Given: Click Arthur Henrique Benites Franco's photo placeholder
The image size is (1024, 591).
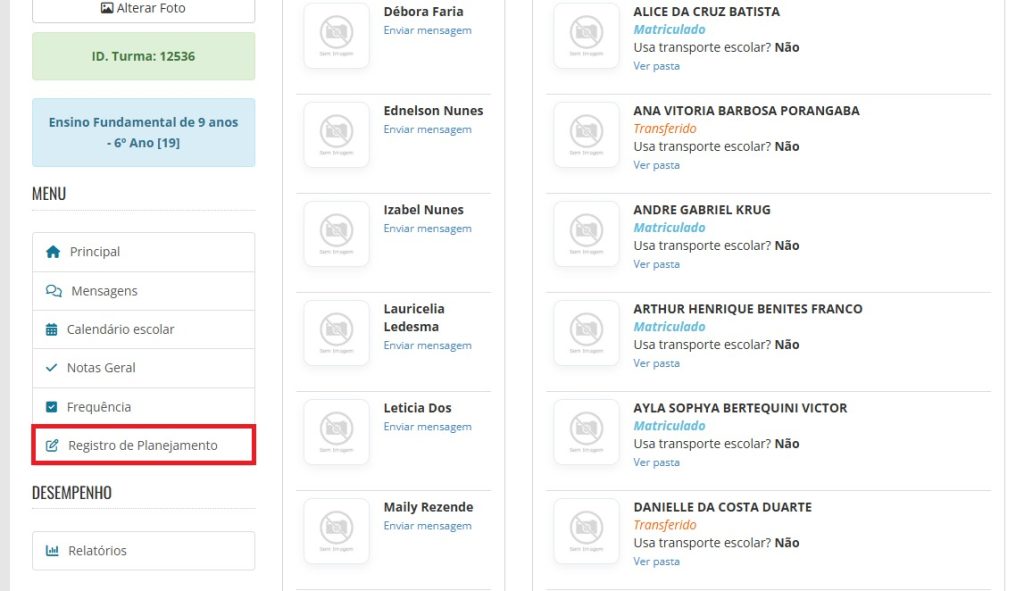Looking at the screenshot, I should pos(586,333).
